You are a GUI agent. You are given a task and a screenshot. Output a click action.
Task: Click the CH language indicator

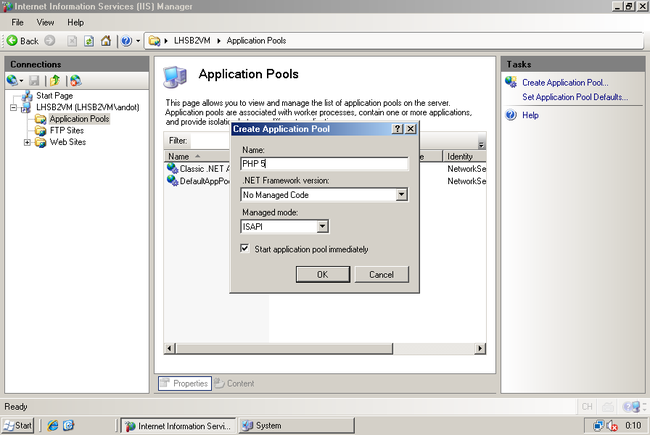pyautogui.click(x=587, y=407)
